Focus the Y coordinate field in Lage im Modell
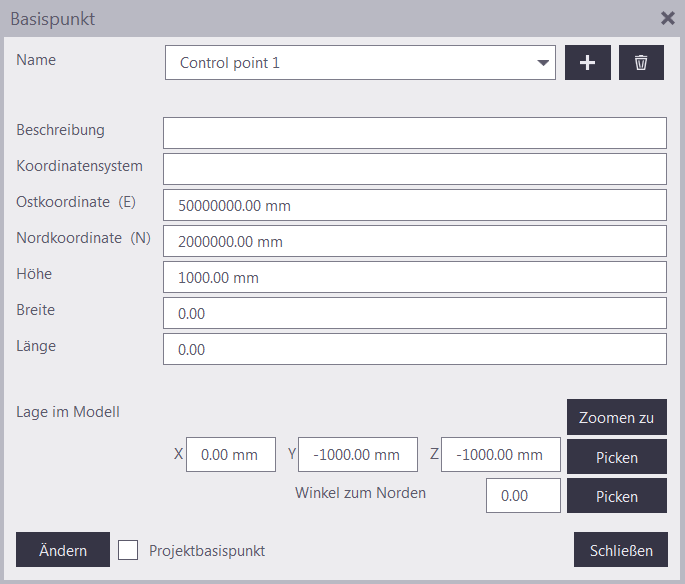 click(357, 454)
